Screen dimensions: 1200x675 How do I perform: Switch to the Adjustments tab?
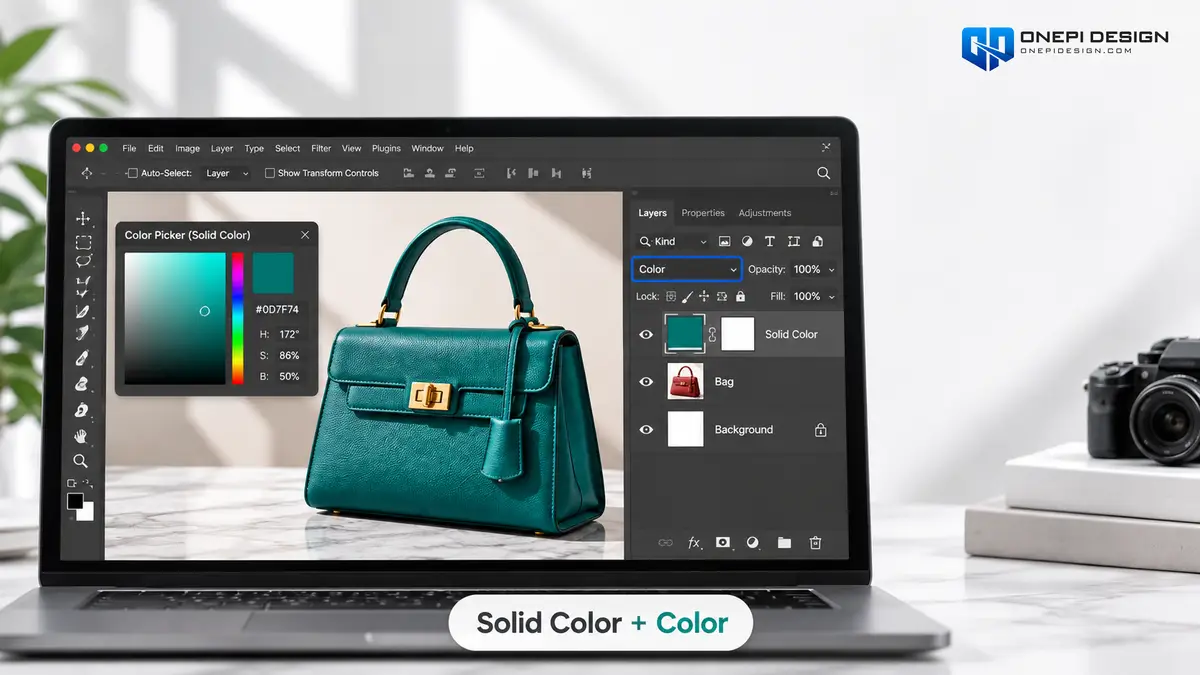(x=765, y=213)
